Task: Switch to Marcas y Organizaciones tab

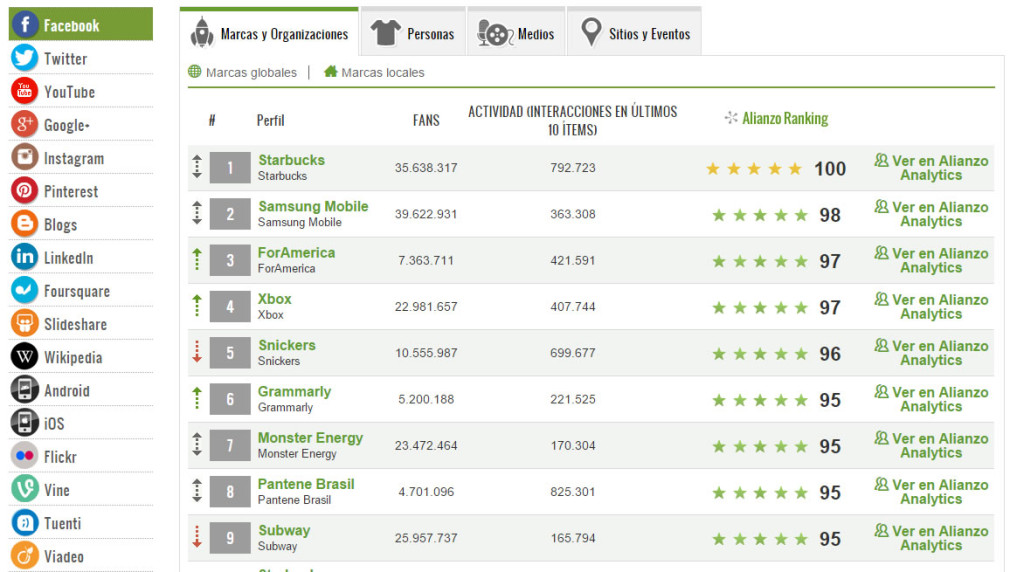Action: [x=269, y=32]
